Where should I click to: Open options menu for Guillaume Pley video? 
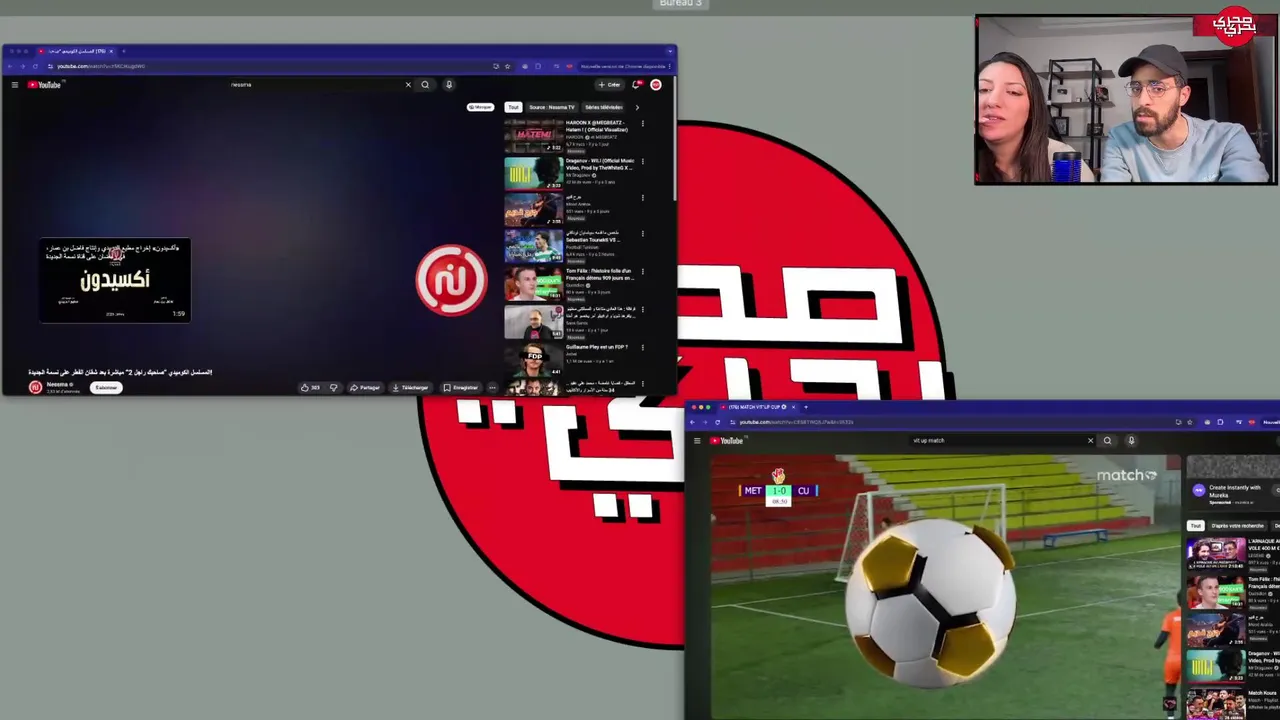(642, 347)
